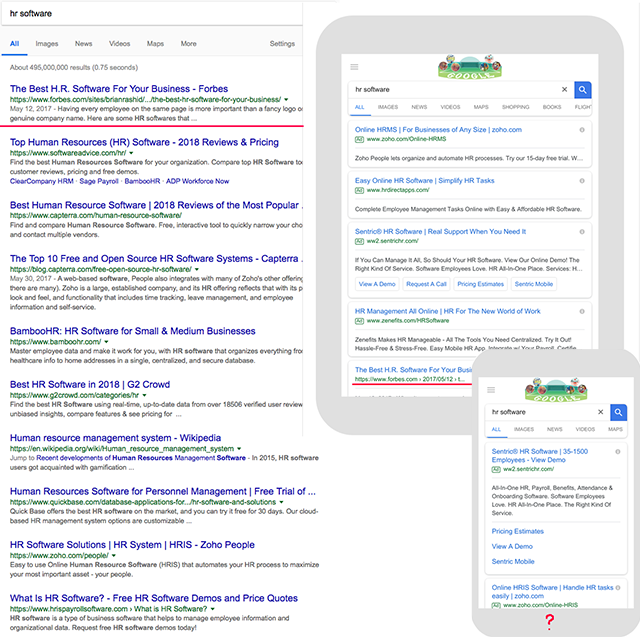
Task: Click View A Demo button in tablet ad
Action: (377, 284)
